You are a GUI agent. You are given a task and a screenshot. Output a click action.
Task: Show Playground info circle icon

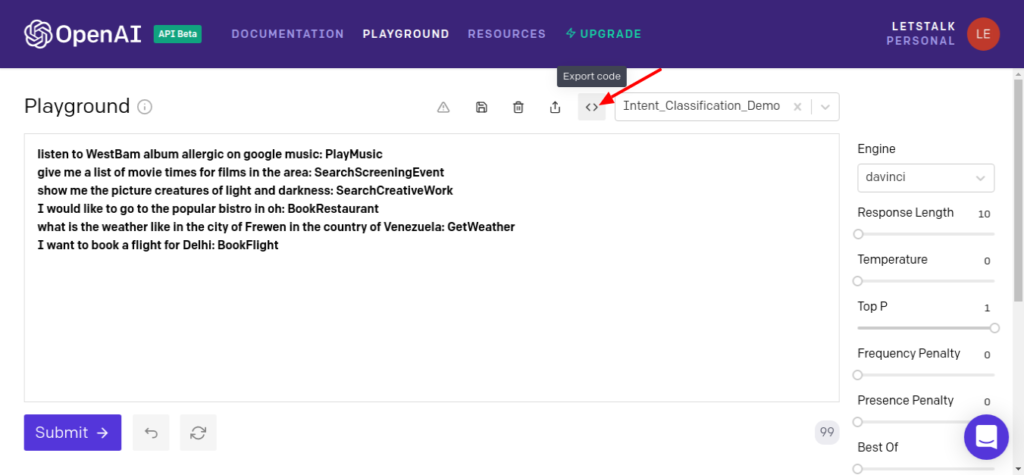(x=145, y=106)
